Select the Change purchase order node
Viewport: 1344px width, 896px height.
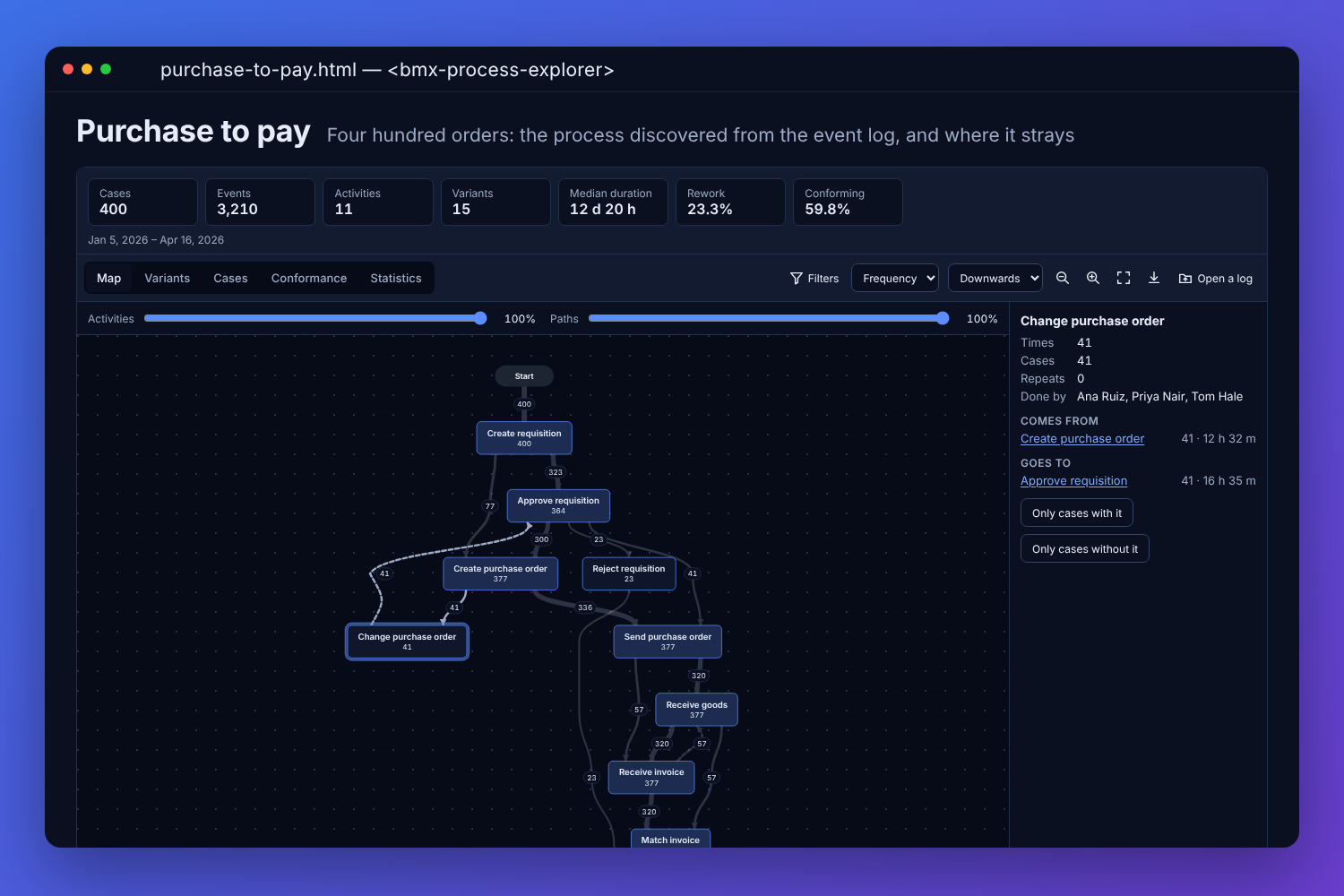(407, 642)
